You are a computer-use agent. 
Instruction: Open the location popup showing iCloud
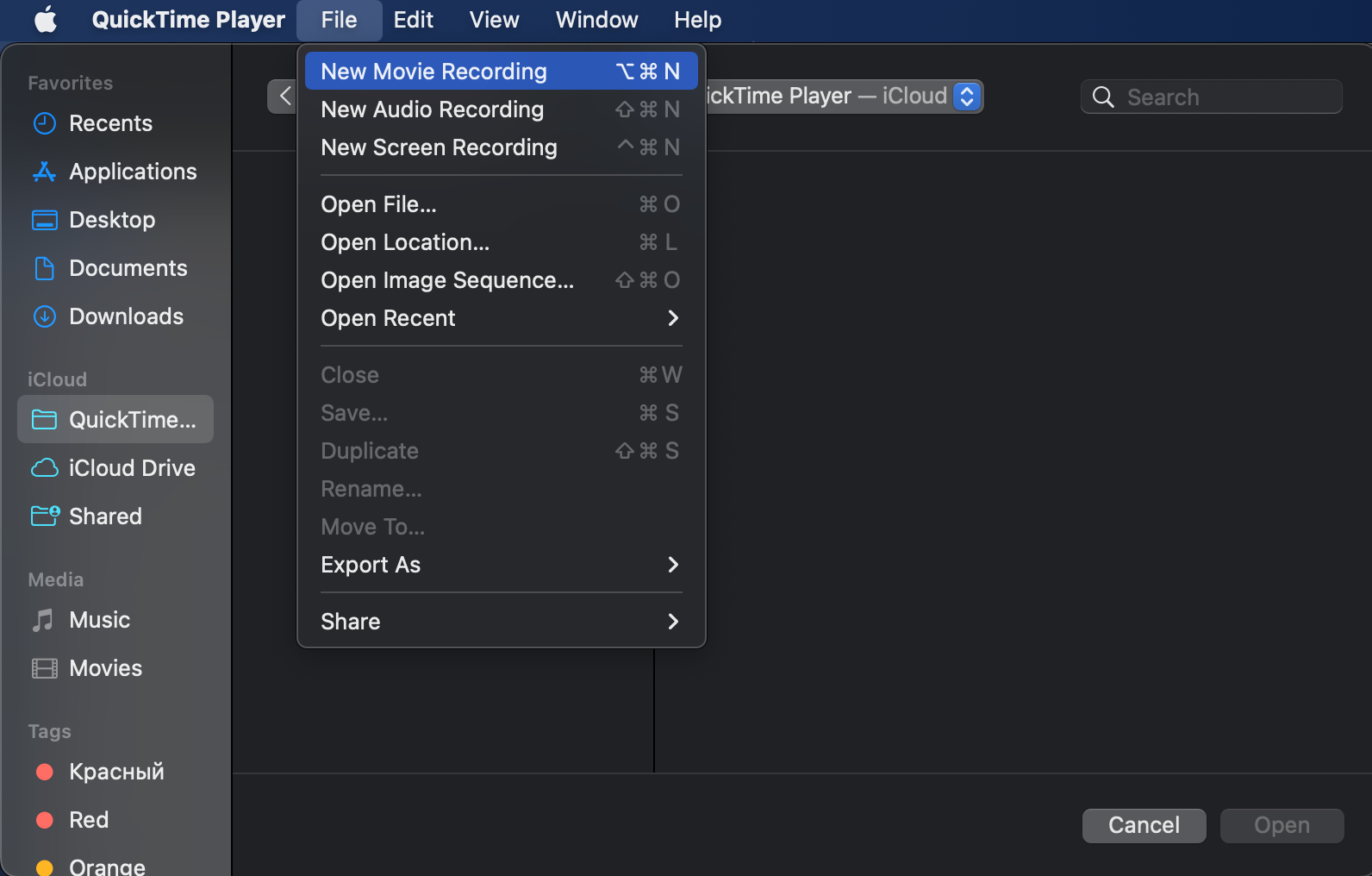tap(967, 96)
